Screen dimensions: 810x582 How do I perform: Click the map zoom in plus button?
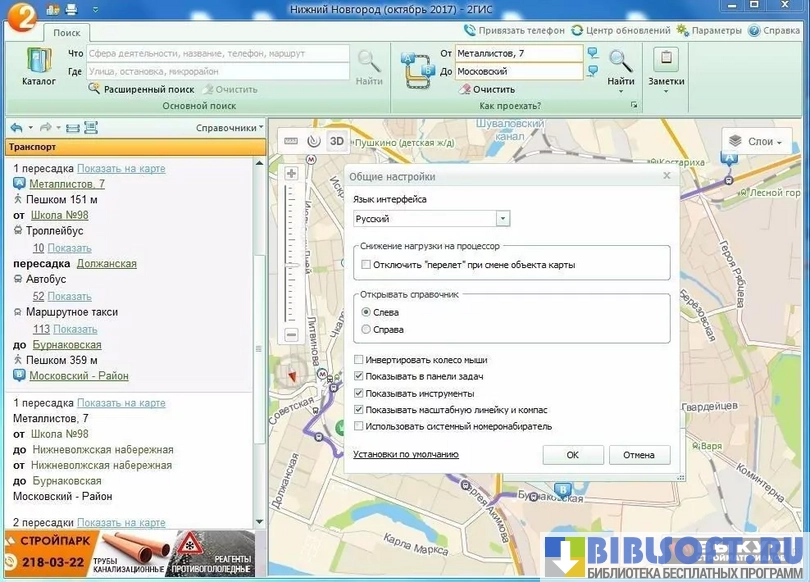292,174
